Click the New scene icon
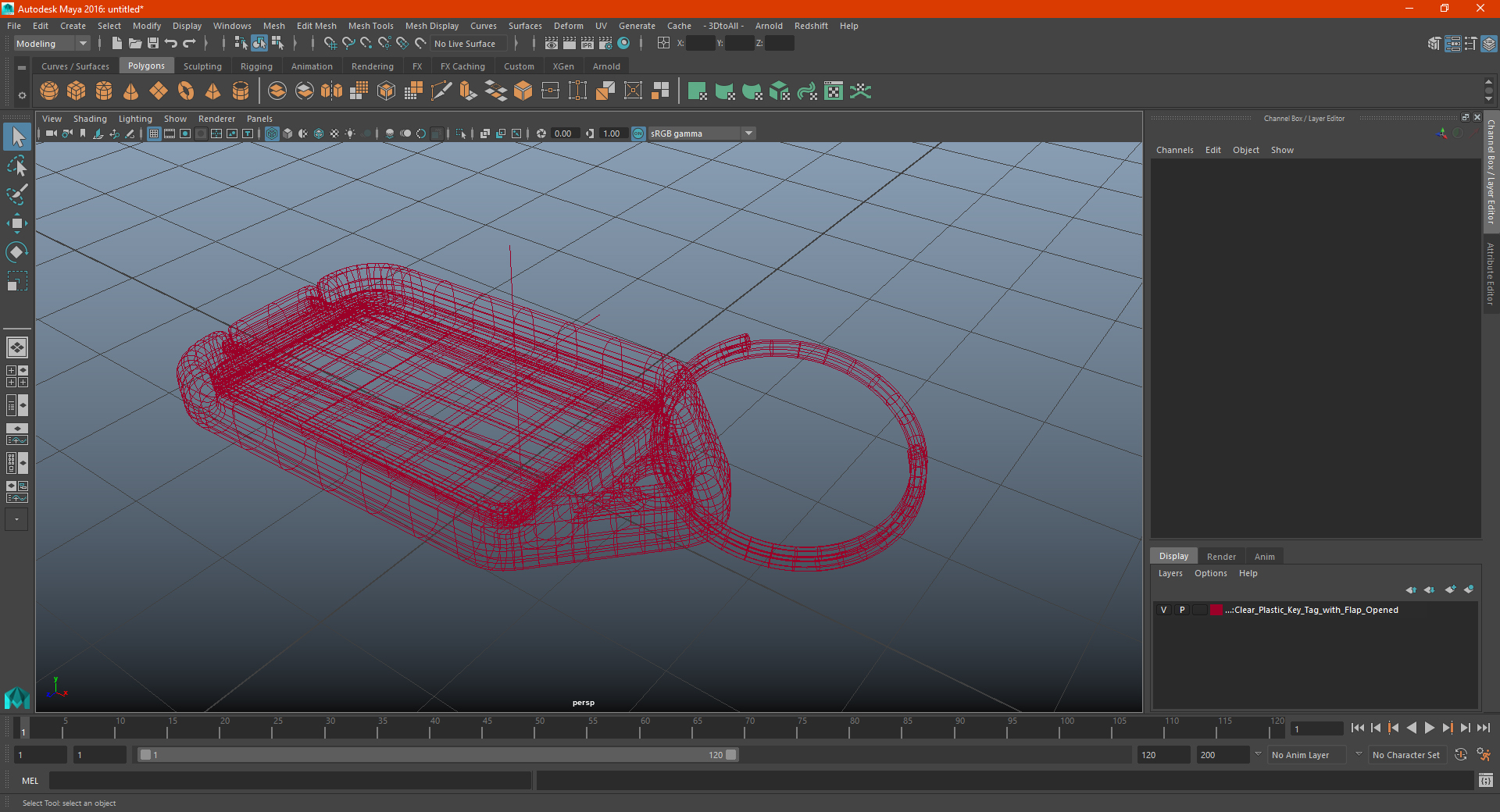The width and height of the screenshot is (1500, 812). pyautogui.click(x=116, y=44)
